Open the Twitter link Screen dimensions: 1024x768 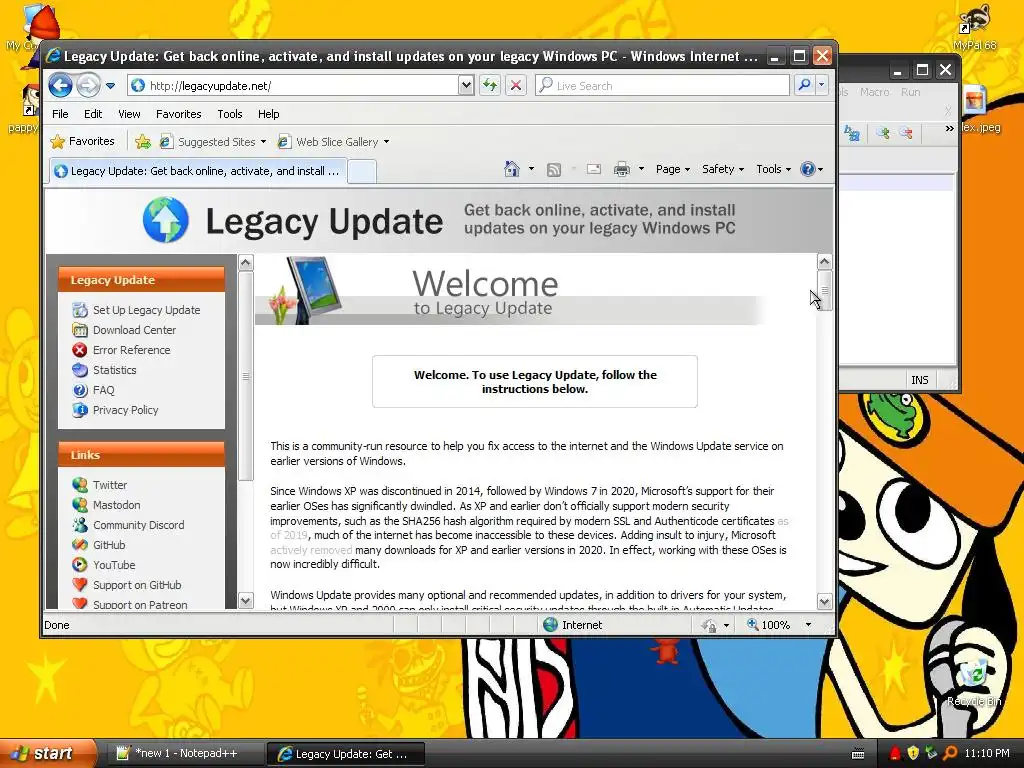tap(110, 485)
